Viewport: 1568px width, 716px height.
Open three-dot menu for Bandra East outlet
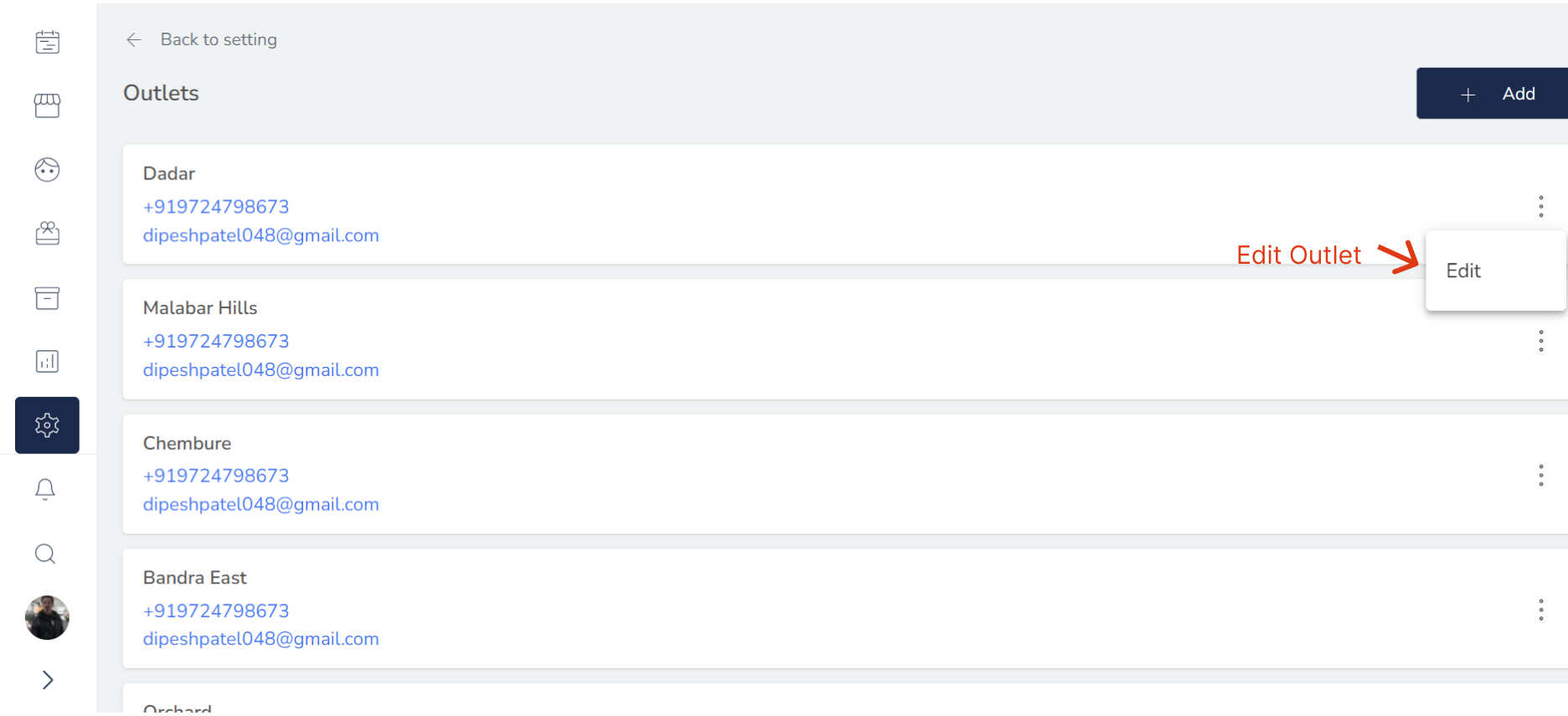(1540, 610)
